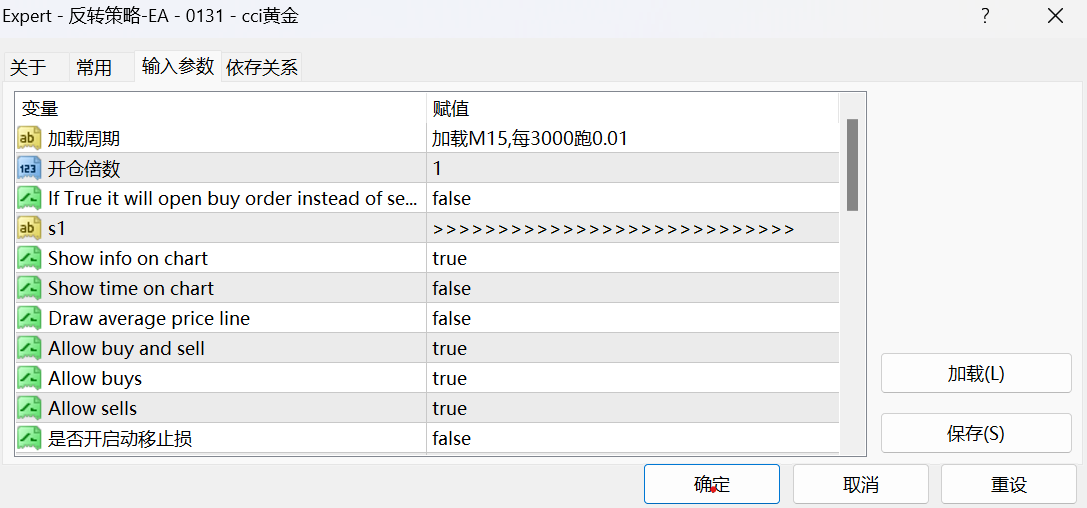Click true value for Show info on chart
1087x508 pixels.
[x=449, y=259]
